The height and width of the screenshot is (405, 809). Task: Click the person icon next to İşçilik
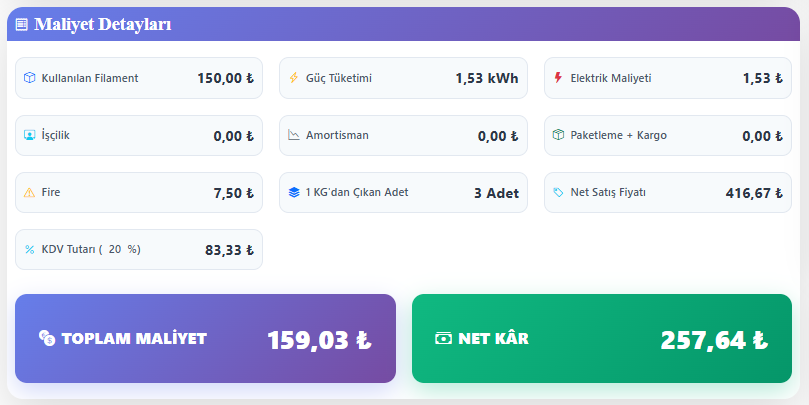(x=29, y=135)
